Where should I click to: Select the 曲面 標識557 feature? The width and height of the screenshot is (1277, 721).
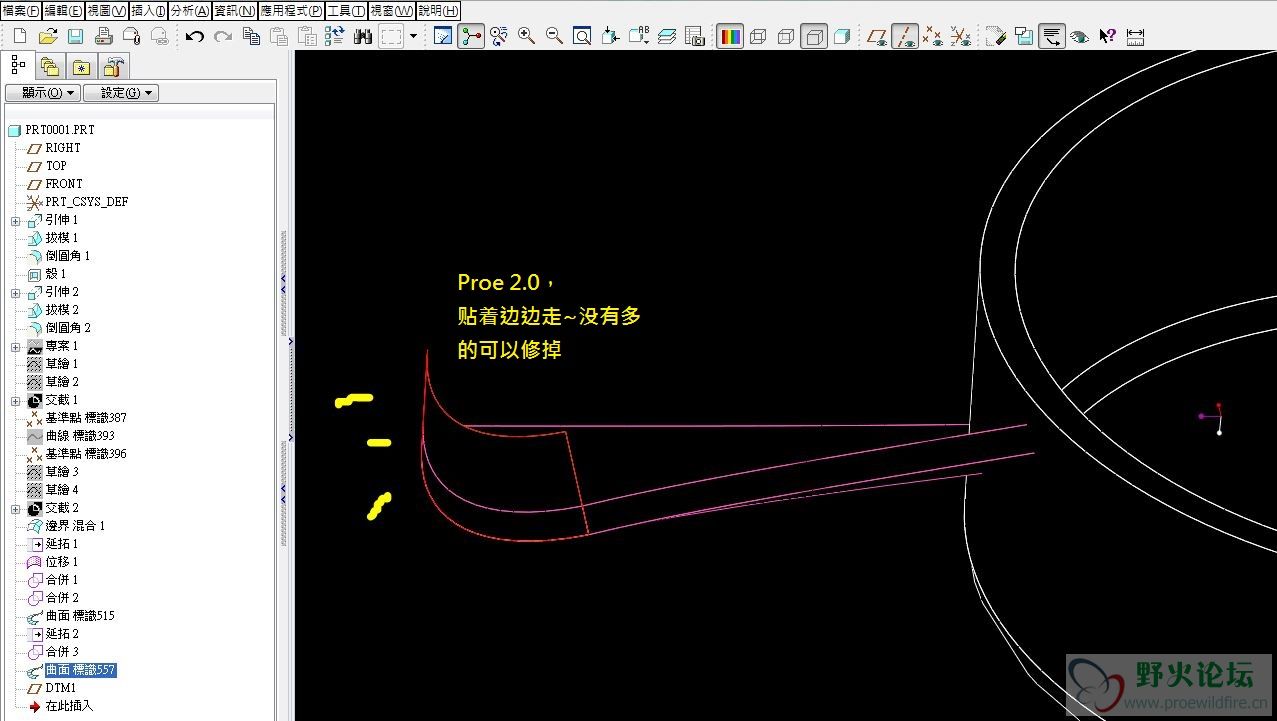(81, 670)
